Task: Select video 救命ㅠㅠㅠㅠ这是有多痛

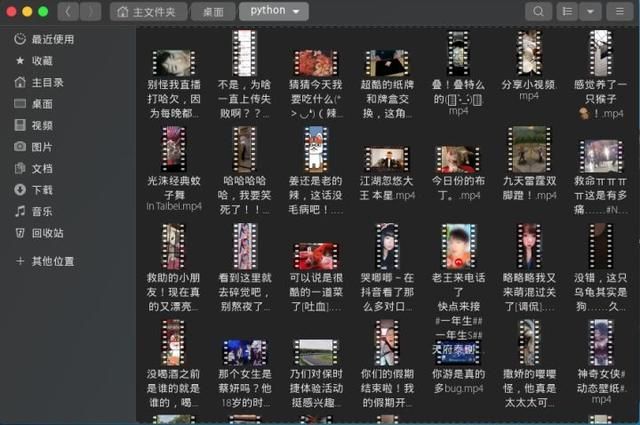Action: [x=600, y=177]
